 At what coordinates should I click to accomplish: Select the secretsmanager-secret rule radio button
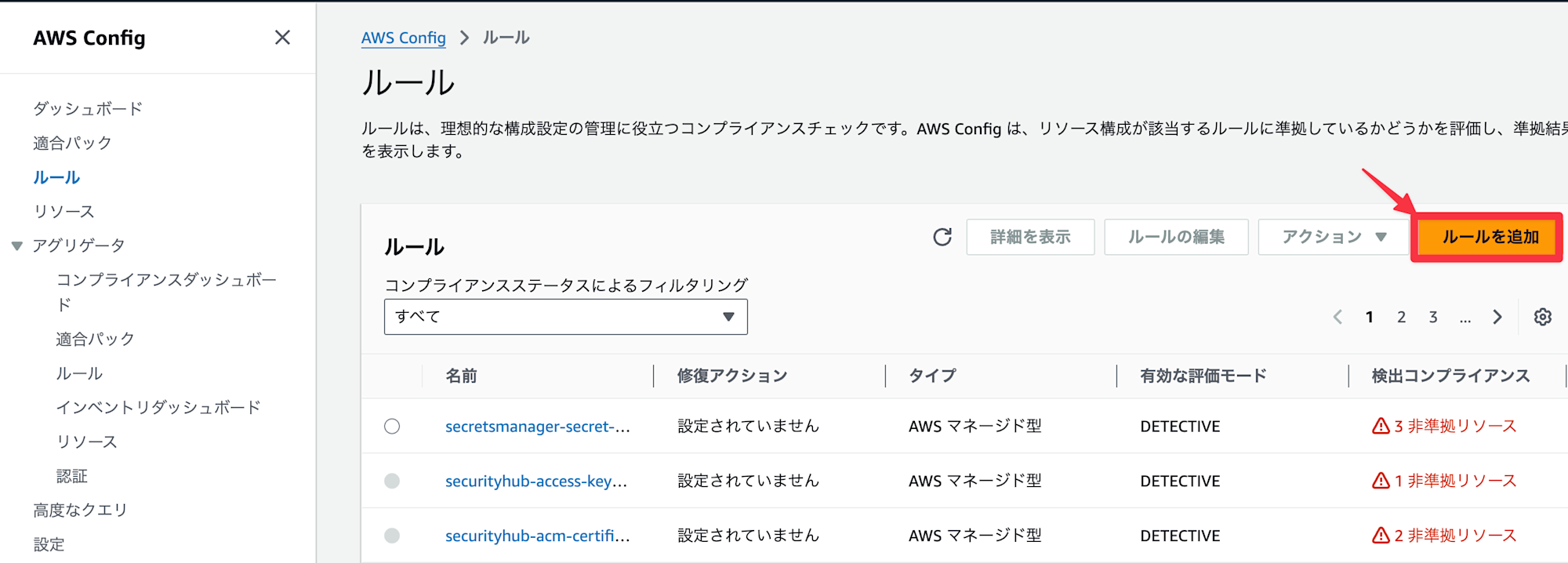point(392,427)
